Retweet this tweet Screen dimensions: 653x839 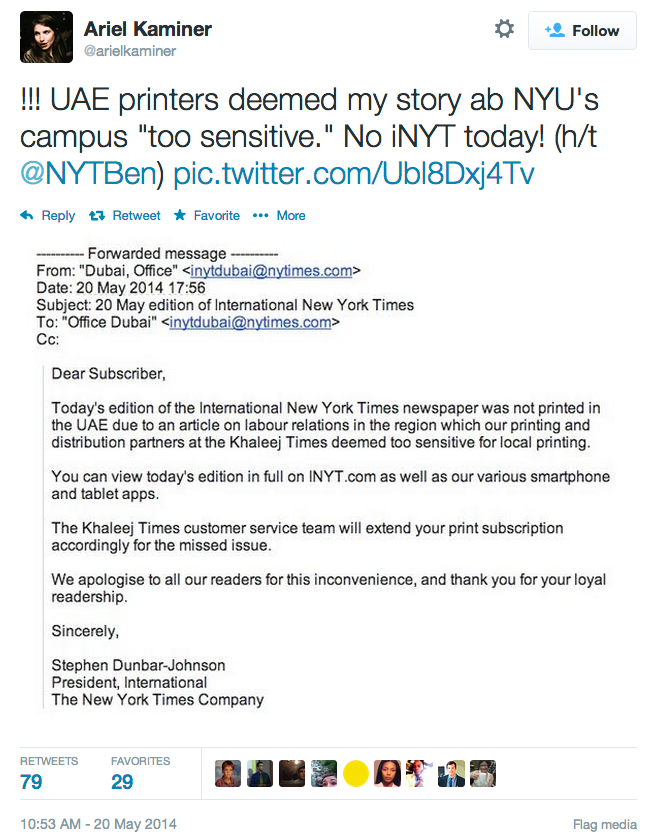pos(125,215)
